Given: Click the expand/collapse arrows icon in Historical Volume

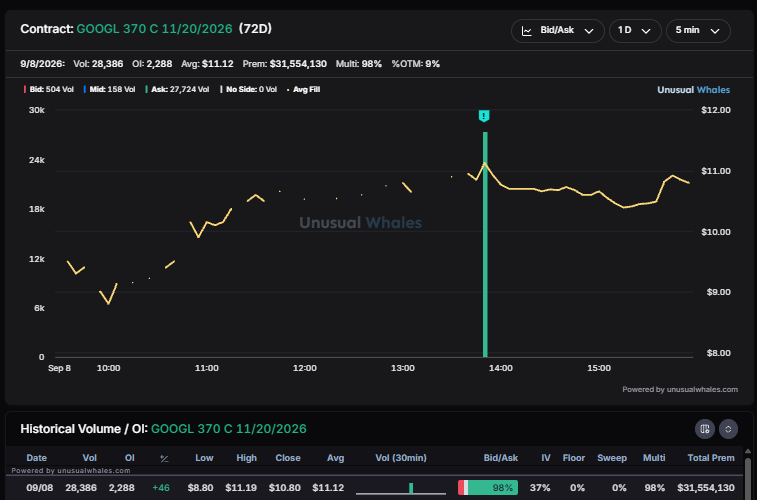Looking at the screenshot, I should [728, 429].
